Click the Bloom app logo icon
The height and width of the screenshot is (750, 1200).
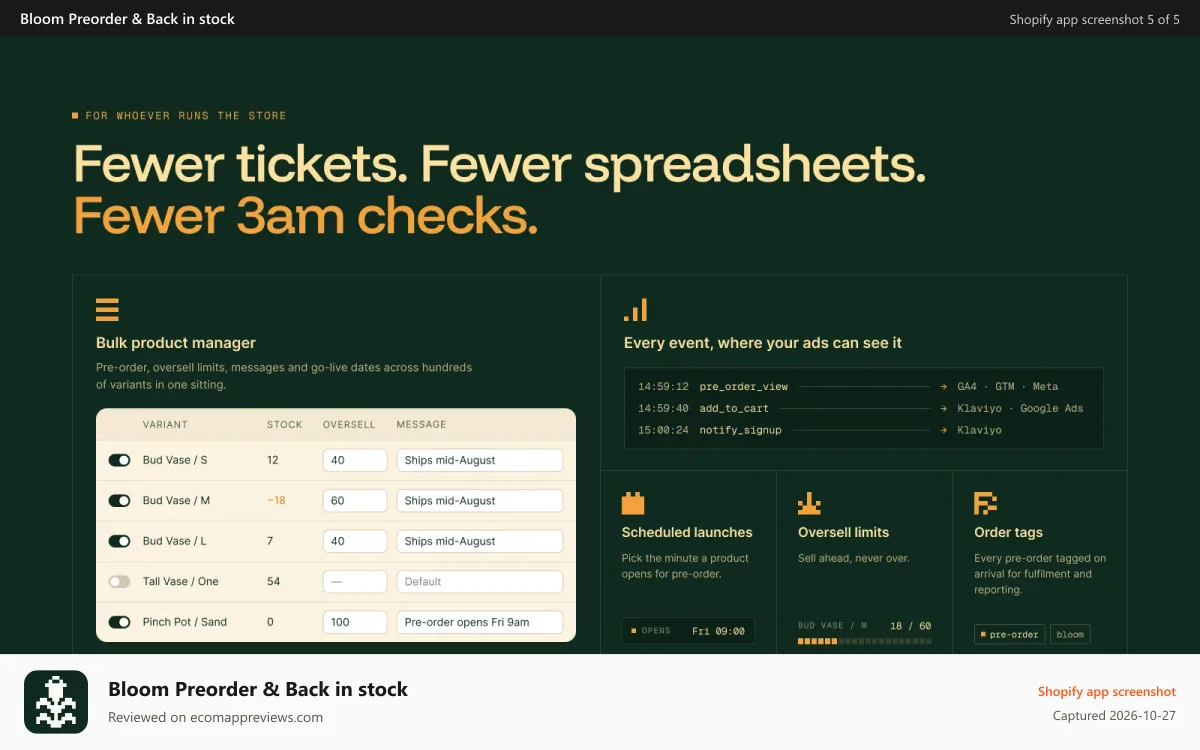(x=56, y=702)
